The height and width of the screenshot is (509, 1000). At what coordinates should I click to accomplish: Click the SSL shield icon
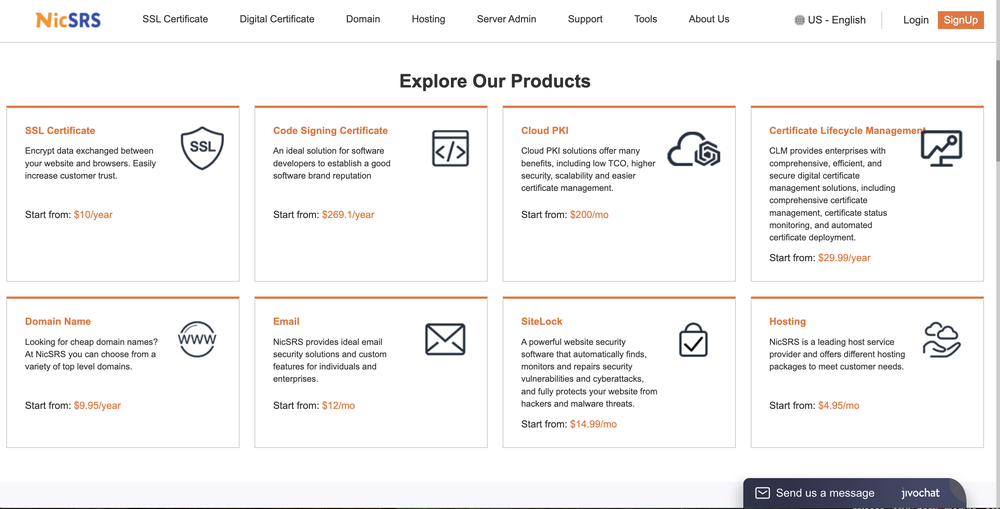tap(202, 148)
